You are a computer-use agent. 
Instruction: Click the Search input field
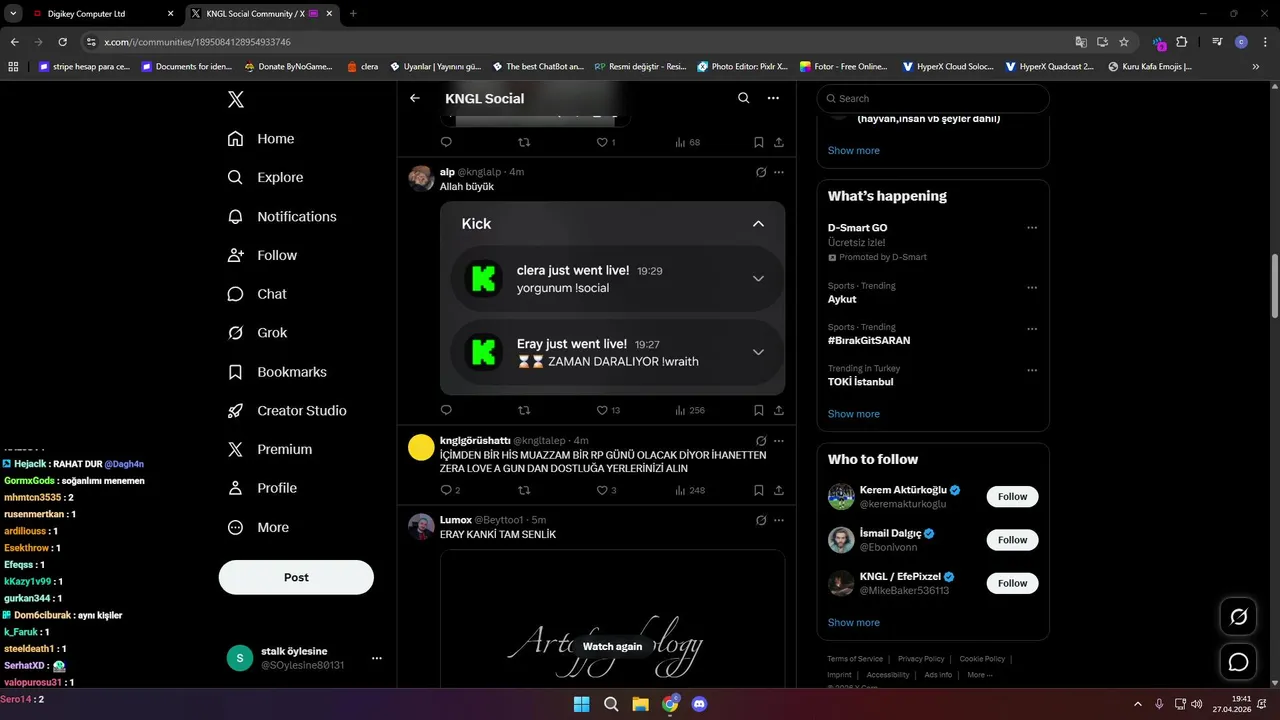pos(933,98)
